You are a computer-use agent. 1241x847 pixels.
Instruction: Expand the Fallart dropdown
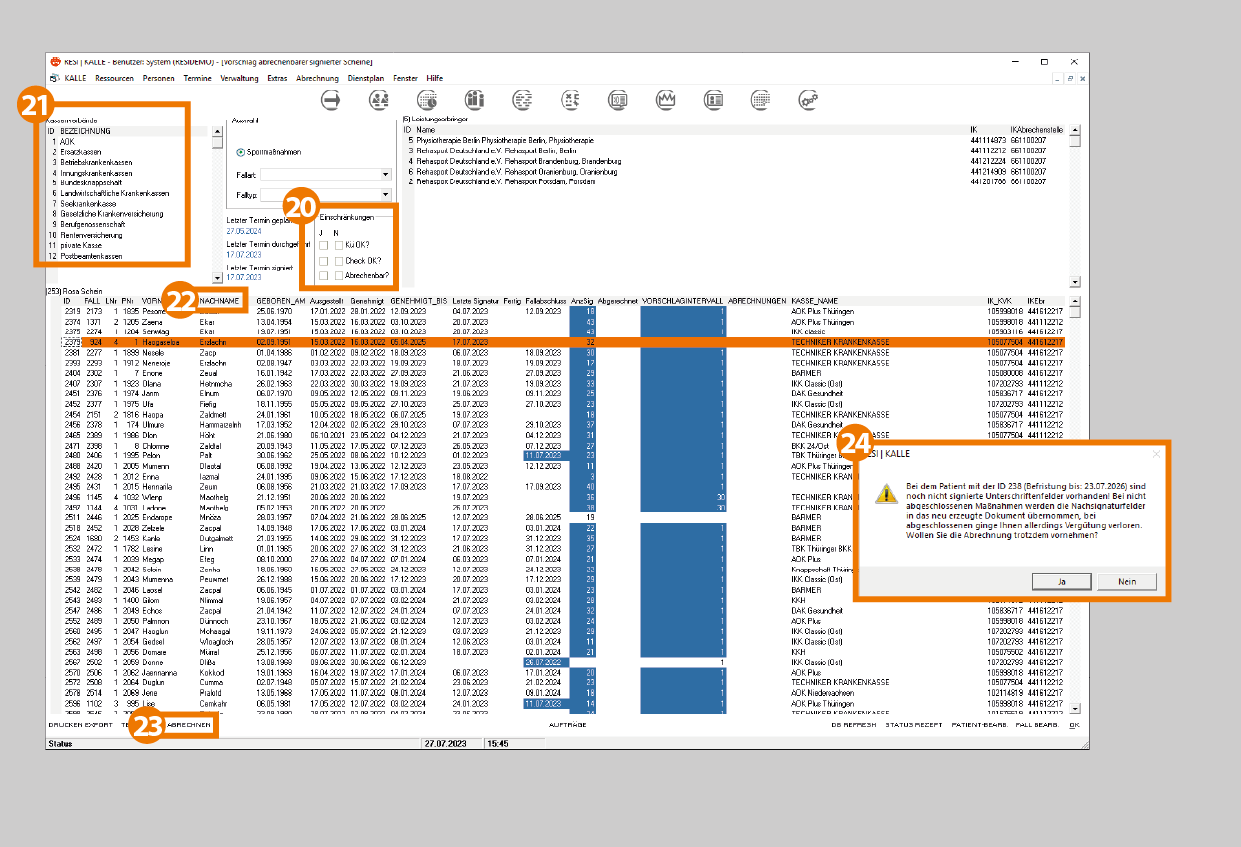pyautogui.click(x=385, y=174)
